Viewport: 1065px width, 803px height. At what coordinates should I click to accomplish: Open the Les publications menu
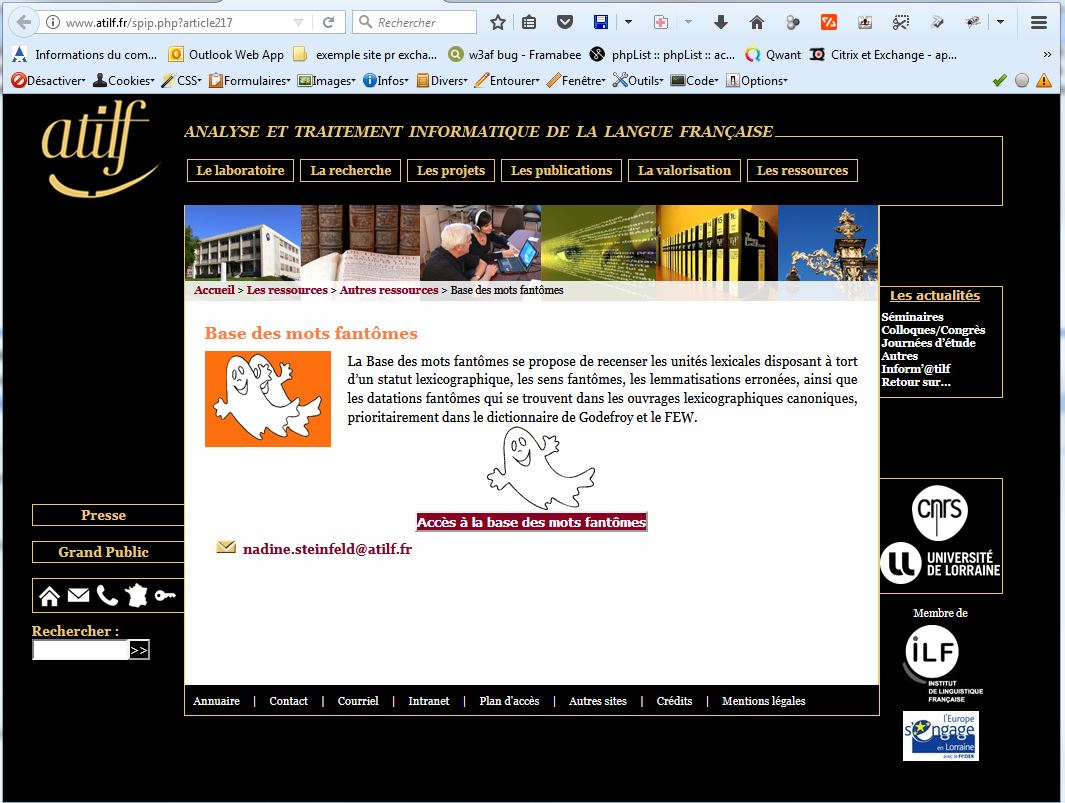[x=561, y=171]
